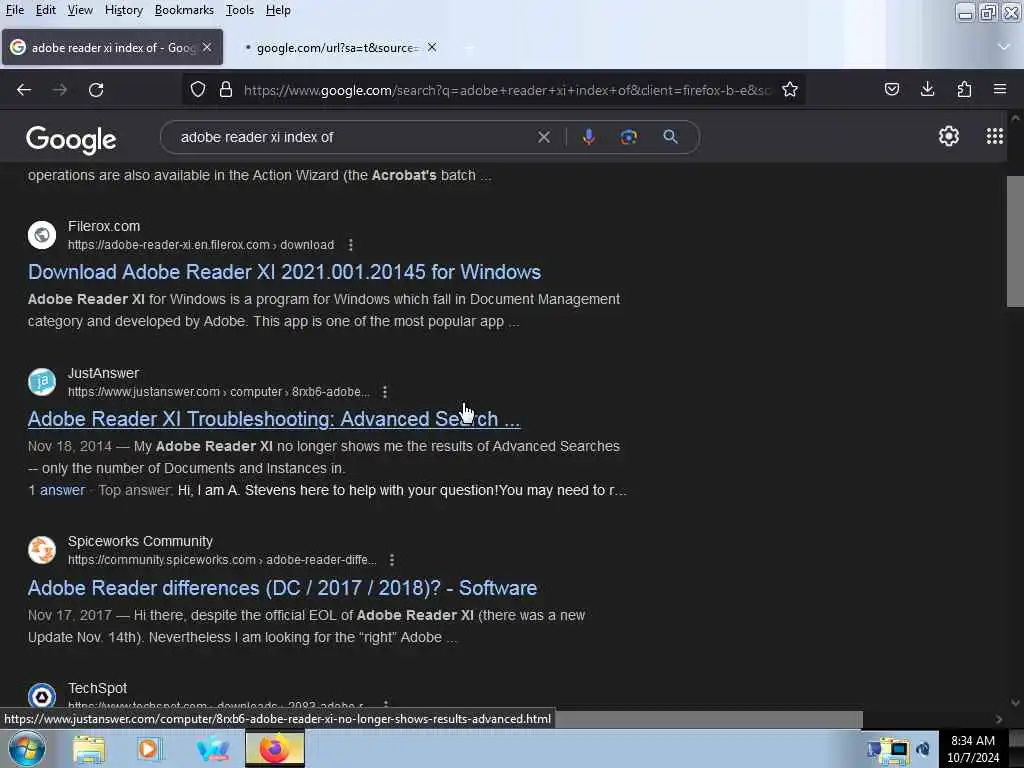Click the vertical page scrollbar thumb
The height and width of the screenshot is (768, 1024).
(1015, 241)
